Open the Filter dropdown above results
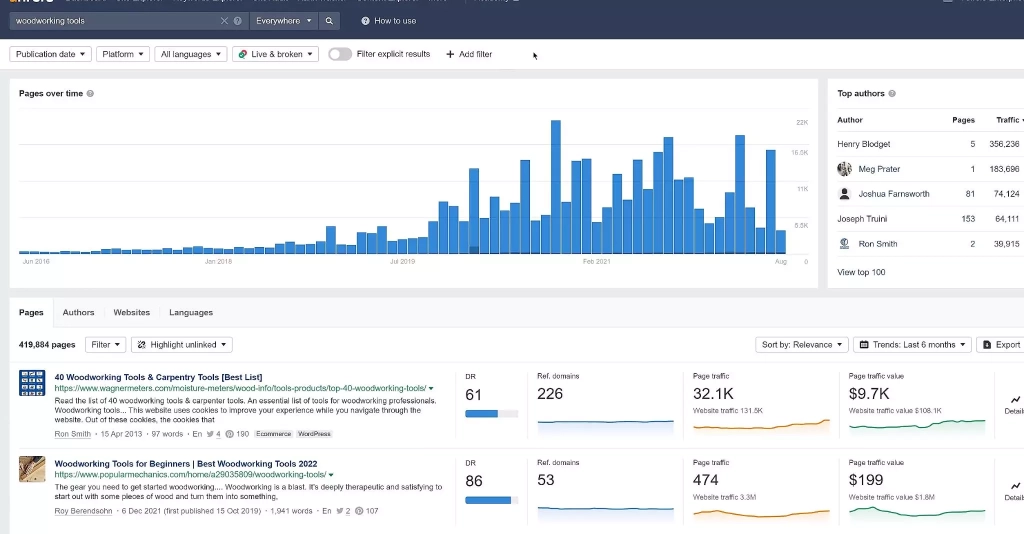 (x=105, y=345)
